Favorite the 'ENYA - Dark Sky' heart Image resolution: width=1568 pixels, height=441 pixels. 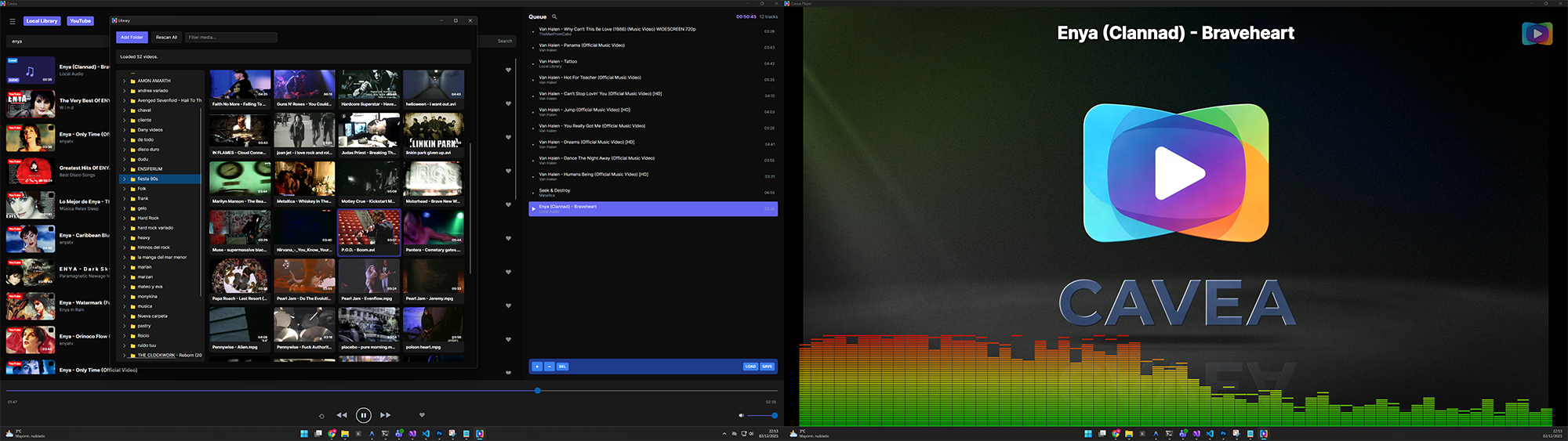[x=508, y=273]
